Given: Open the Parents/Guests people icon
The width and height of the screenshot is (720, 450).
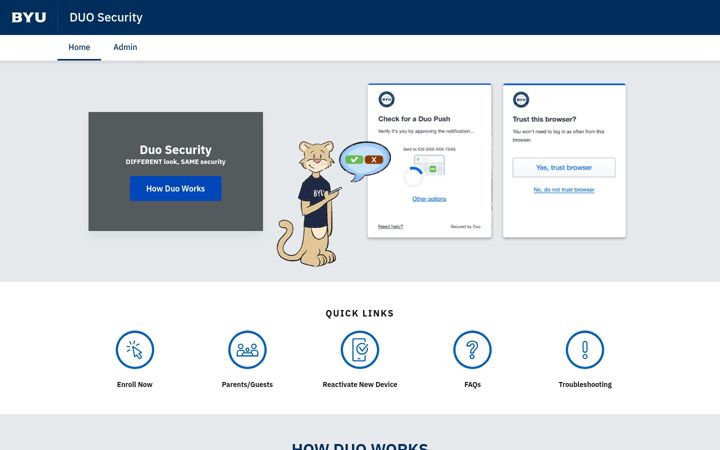Looking at the screenshot, I should pyautogui.click(x=247, y=349).
